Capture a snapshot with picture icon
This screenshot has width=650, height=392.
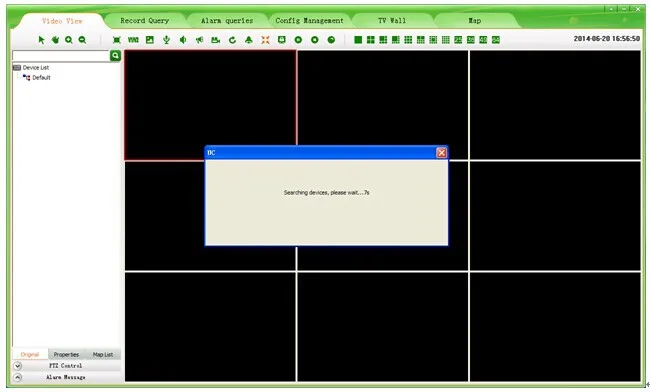click(x=150, y=40)
